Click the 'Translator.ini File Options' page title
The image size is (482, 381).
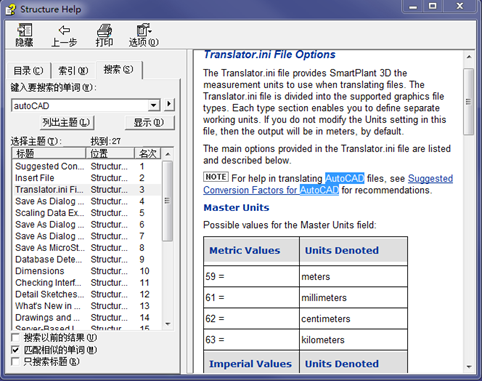point(269,54)
